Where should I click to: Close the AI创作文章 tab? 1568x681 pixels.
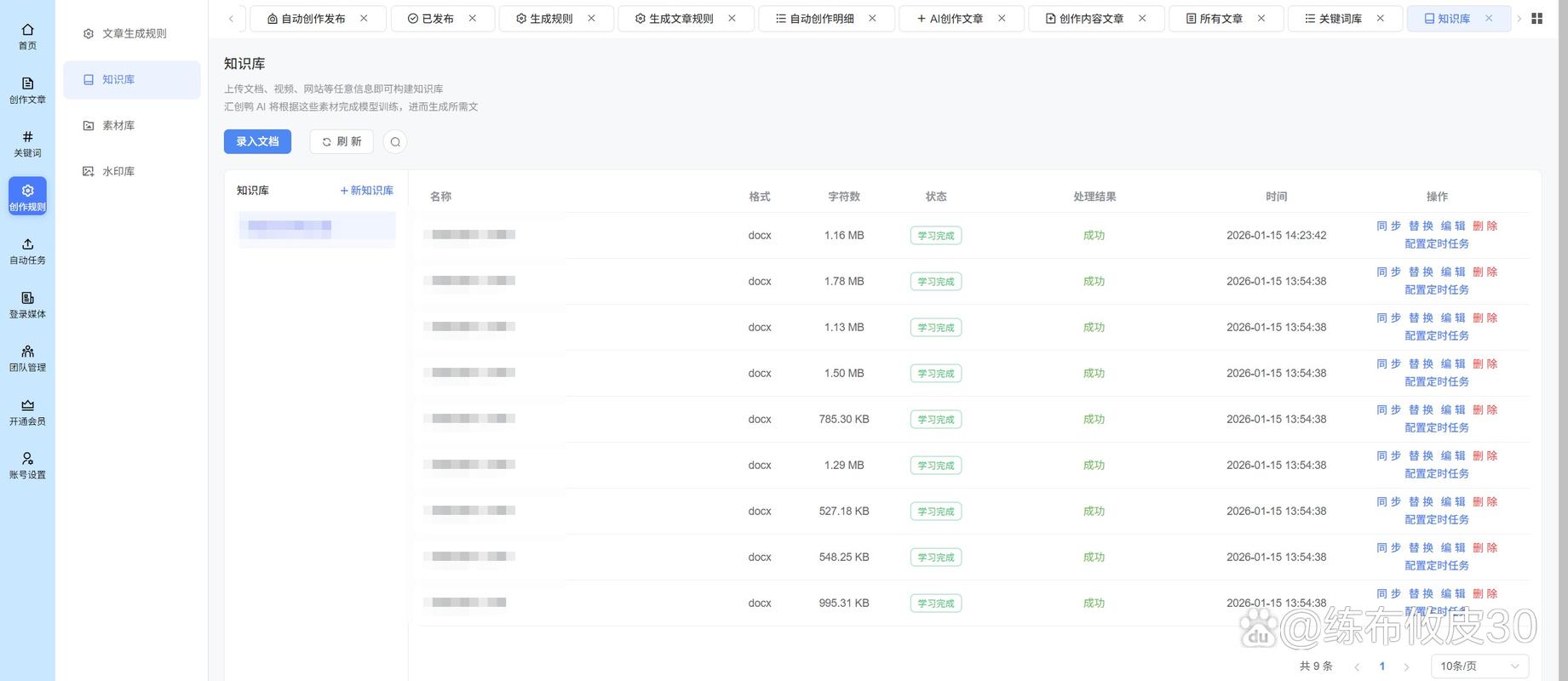coord(1002,19)
